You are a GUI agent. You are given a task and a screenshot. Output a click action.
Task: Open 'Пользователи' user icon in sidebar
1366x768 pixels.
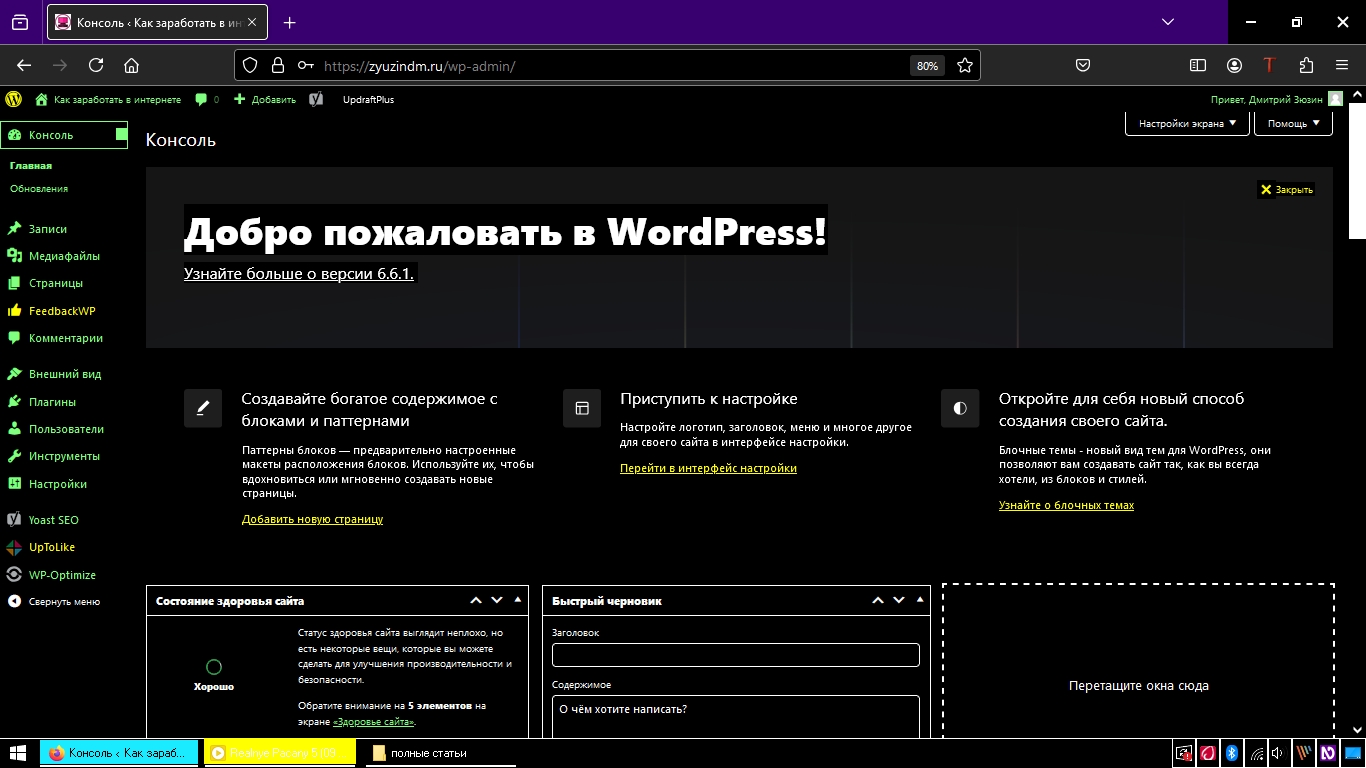14,429
